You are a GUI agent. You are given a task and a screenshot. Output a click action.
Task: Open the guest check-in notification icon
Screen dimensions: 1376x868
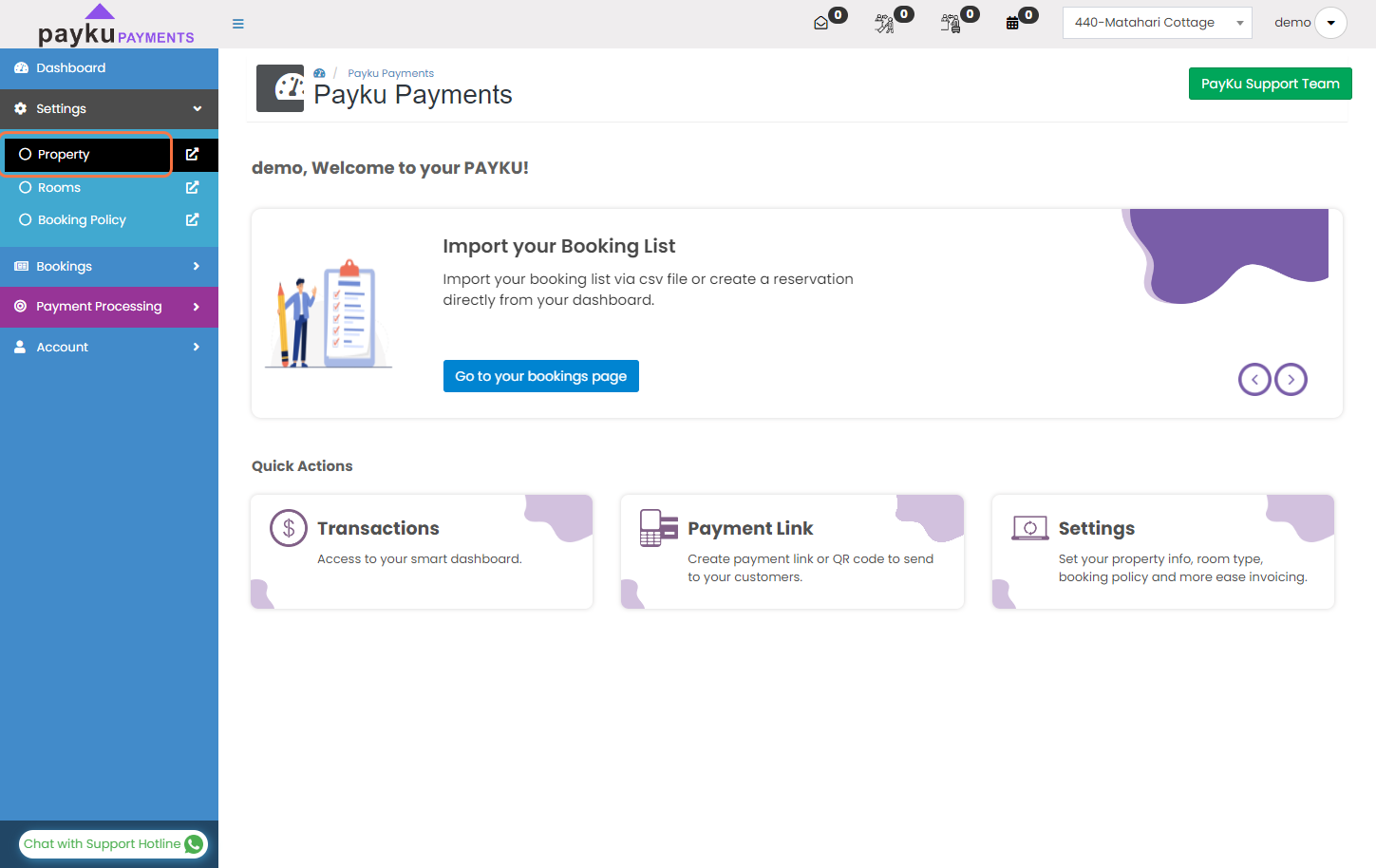pos(885,24)
